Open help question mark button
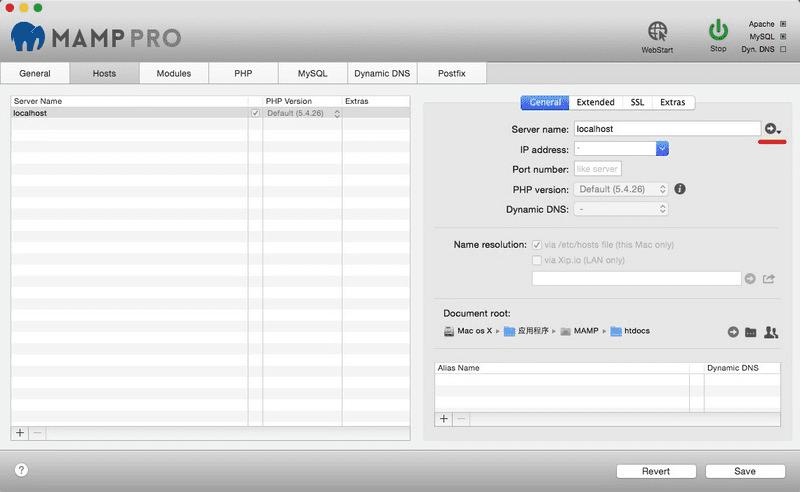The height and width of the screenshot is (492, 800). [21, 470]
